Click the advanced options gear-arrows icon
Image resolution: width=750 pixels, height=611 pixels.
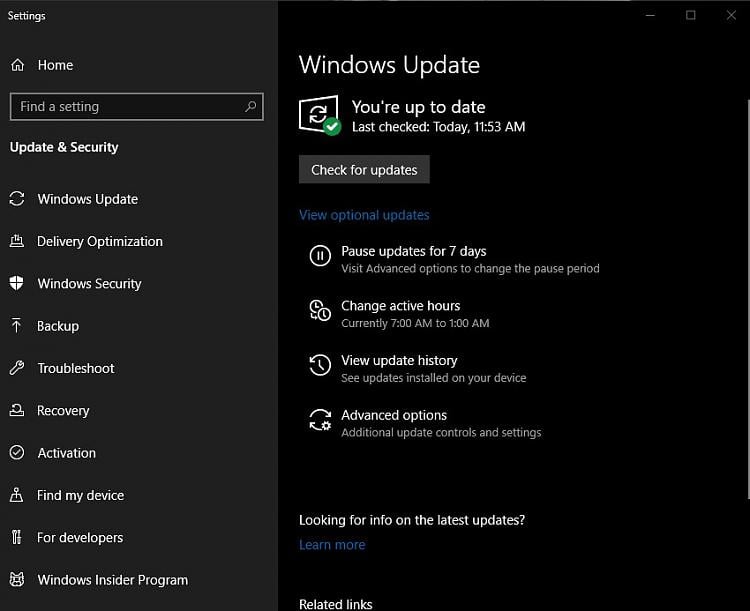pyautogui.click(x=320, y=420)
